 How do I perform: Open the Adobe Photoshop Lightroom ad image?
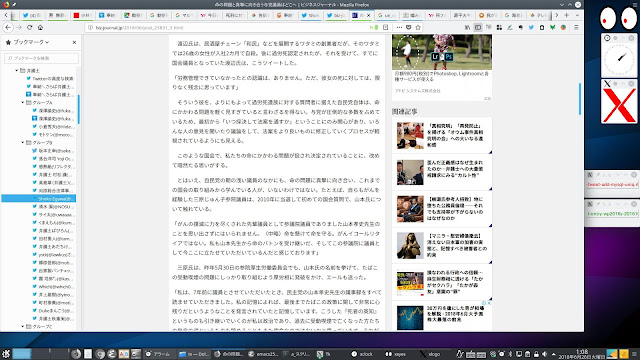(x=442, y=52)
